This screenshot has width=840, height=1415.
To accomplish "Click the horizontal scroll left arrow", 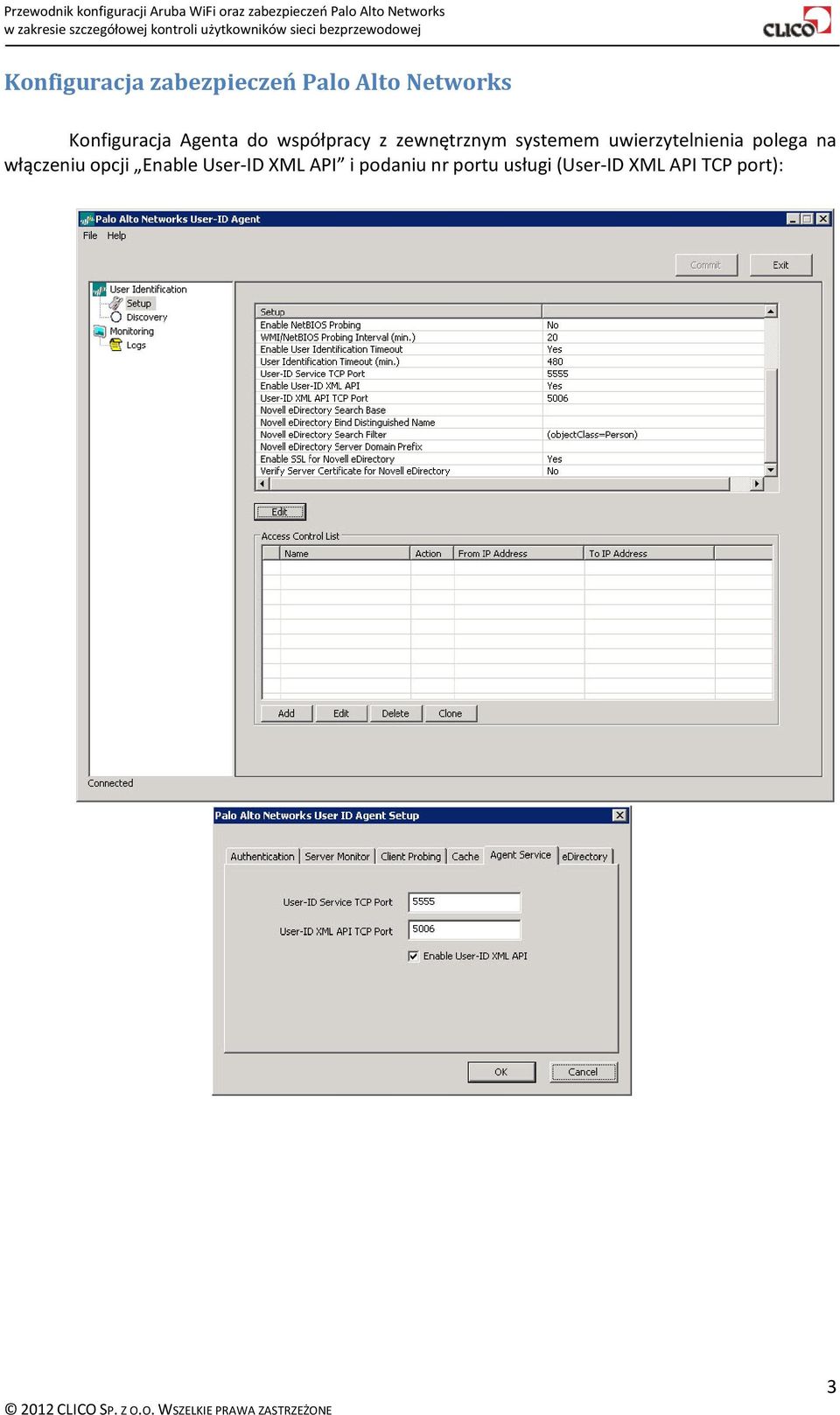I will 262,484.
